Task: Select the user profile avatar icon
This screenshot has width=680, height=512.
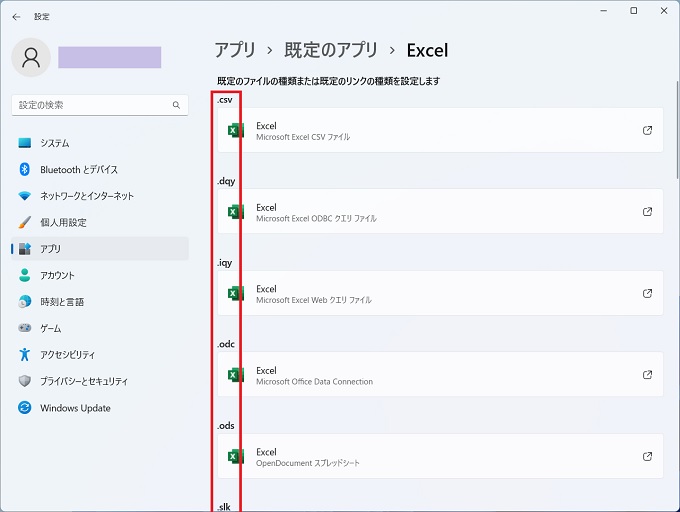Action: [31, 57]
